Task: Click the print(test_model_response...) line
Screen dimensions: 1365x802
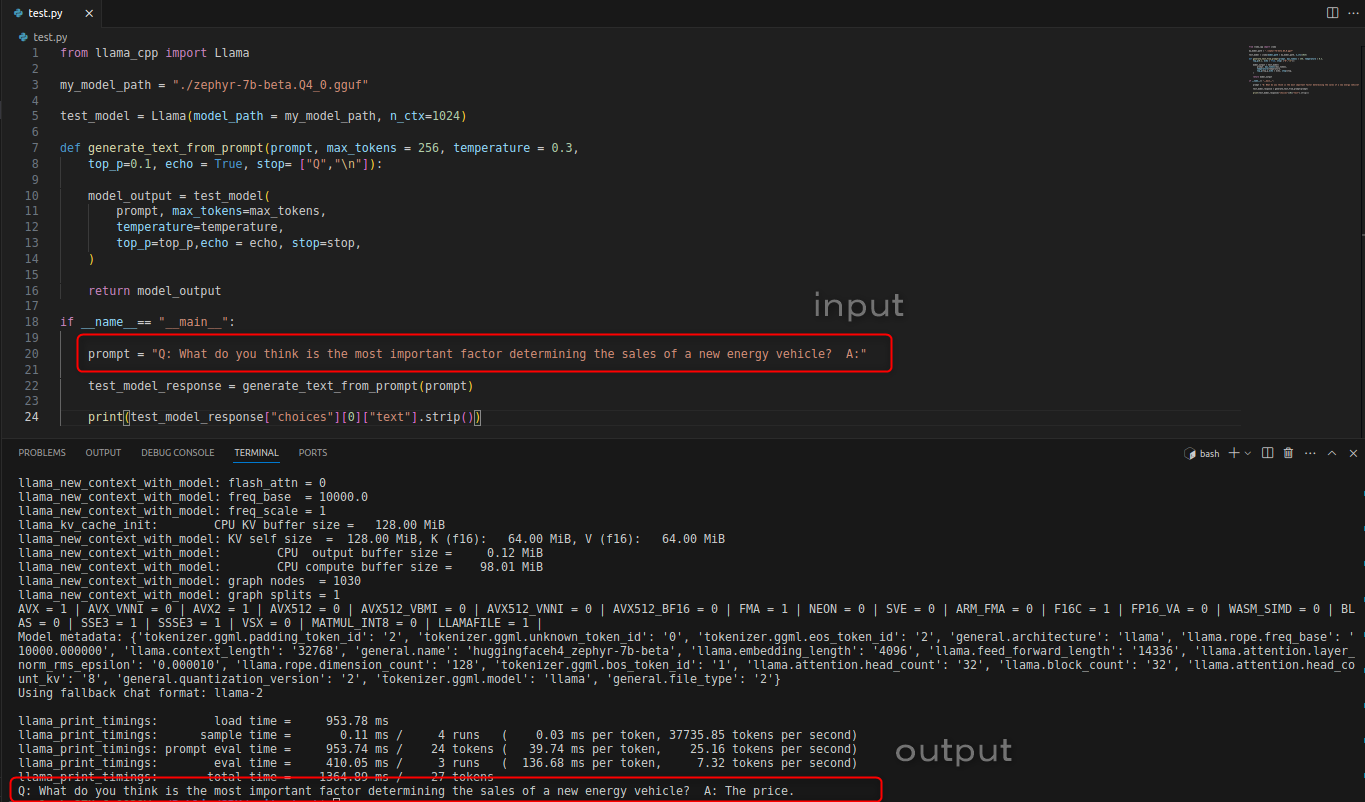Action: (x=285, y=417)
